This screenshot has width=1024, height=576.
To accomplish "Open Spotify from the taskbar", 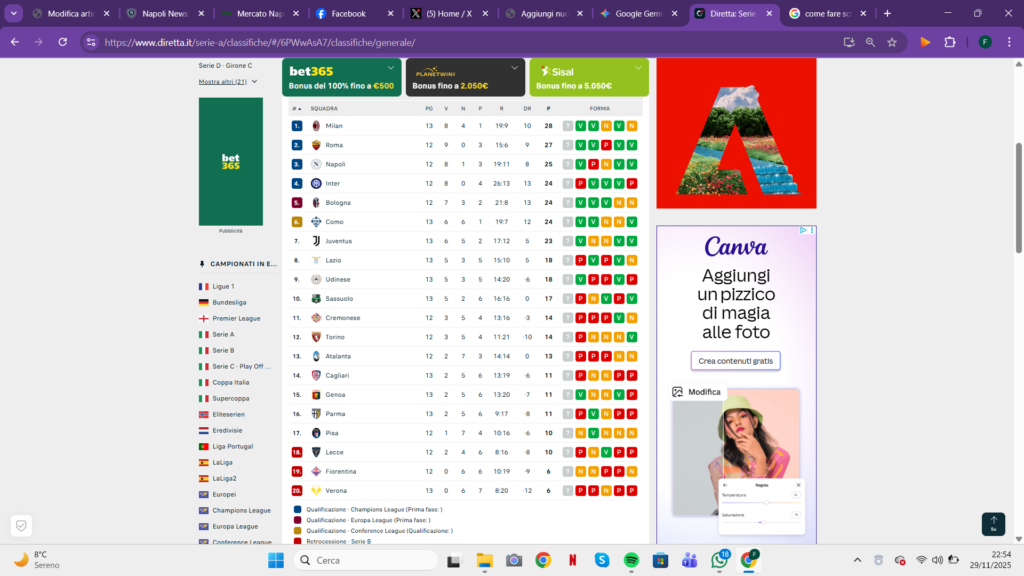I will 631,560.
